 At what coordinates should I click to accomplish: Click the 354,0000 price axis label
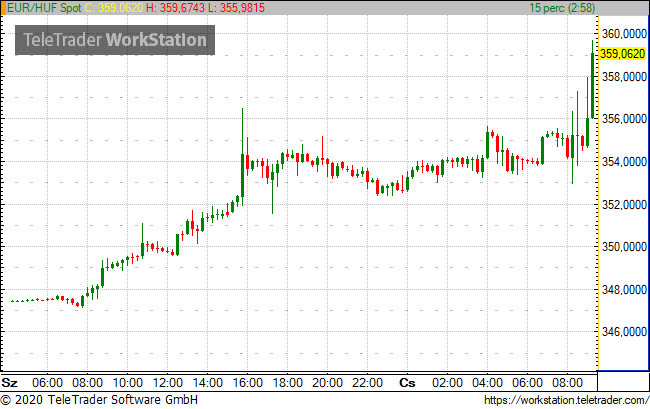[x=624, y=162]
